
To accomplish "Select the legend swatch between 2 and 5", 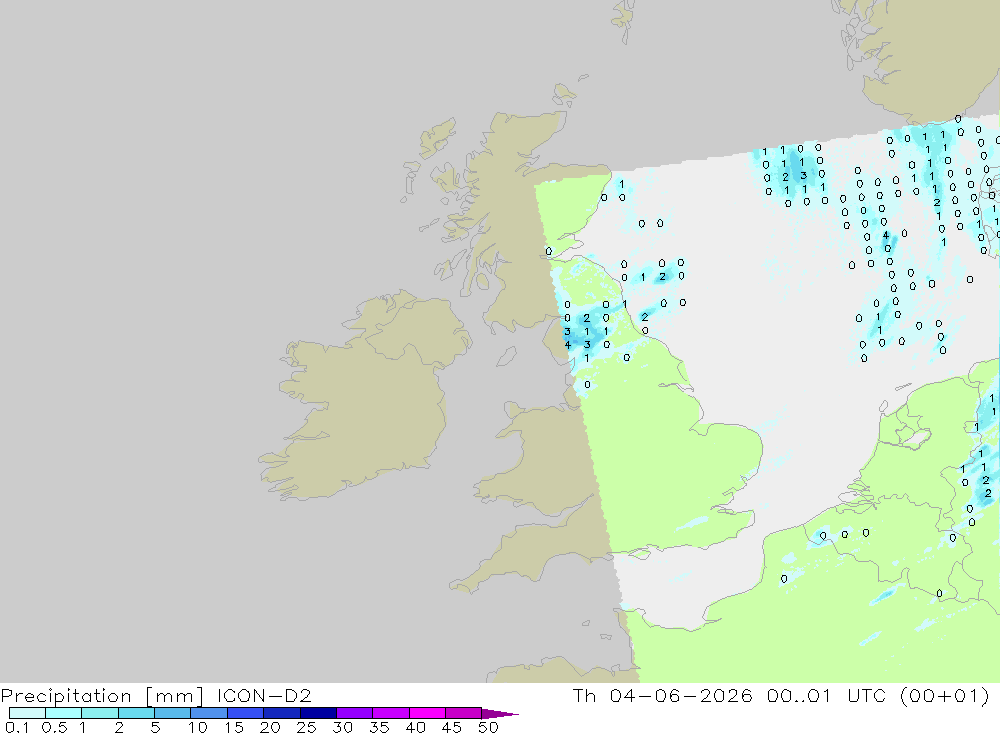I will tap(136, 713).
